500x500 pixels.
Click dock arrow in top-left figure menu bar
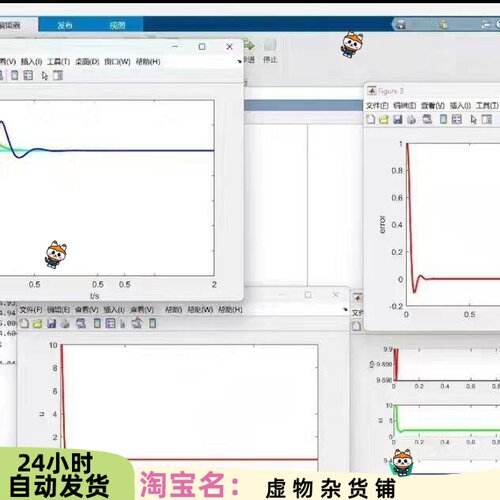tap(239, 61)
